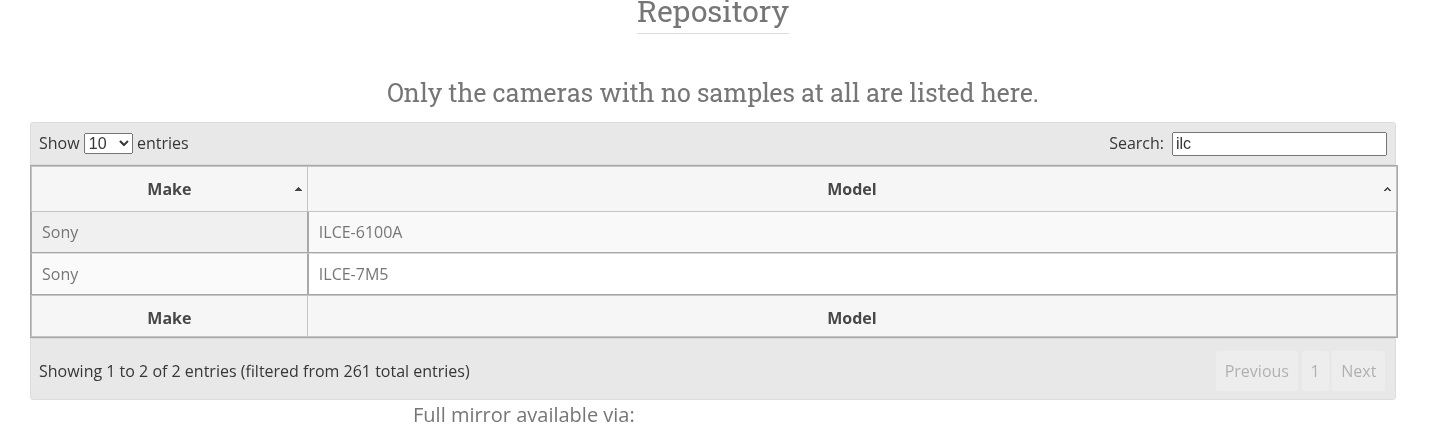Click the Make column sort arrow icon
Image resolution: width=1430 pixels, height=434 pixels.
coord(298,189)
